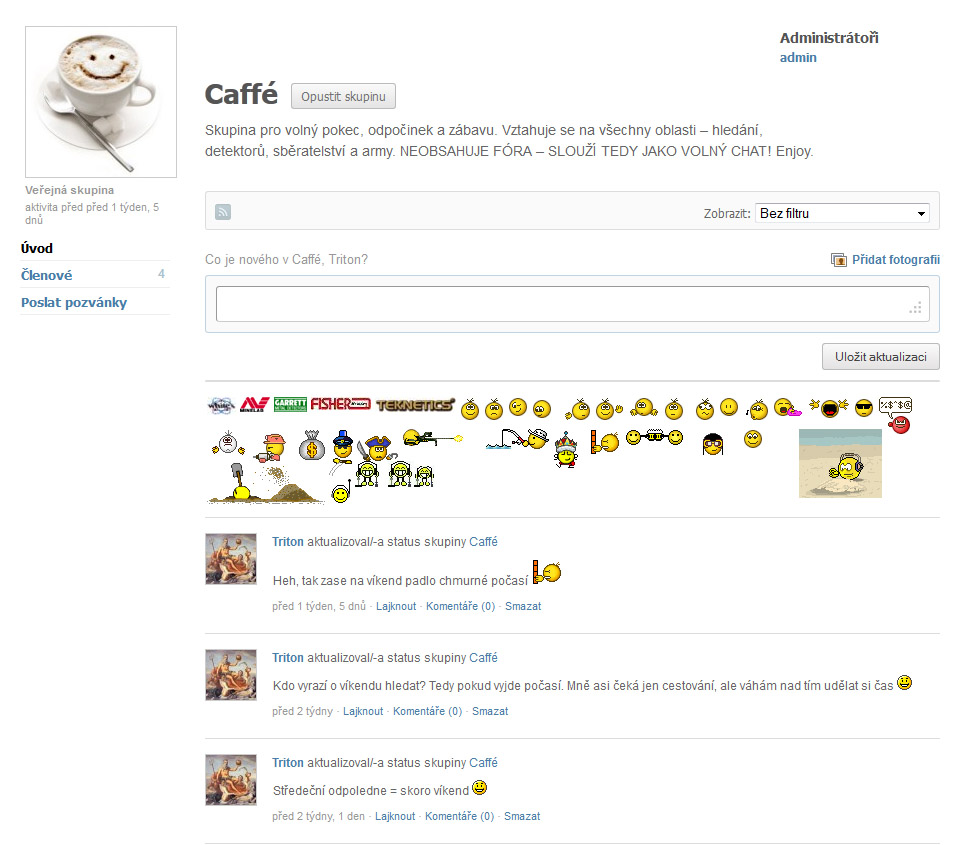Viewport: 973px width, 845px height.
Task: Open the RSS feed icon
Action: [x=223, y=212]
